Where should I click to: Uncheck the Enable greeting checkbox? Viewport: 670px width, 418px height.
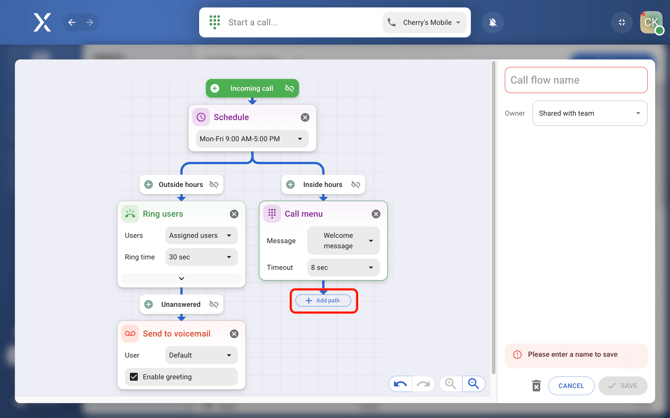click(134, 377)
